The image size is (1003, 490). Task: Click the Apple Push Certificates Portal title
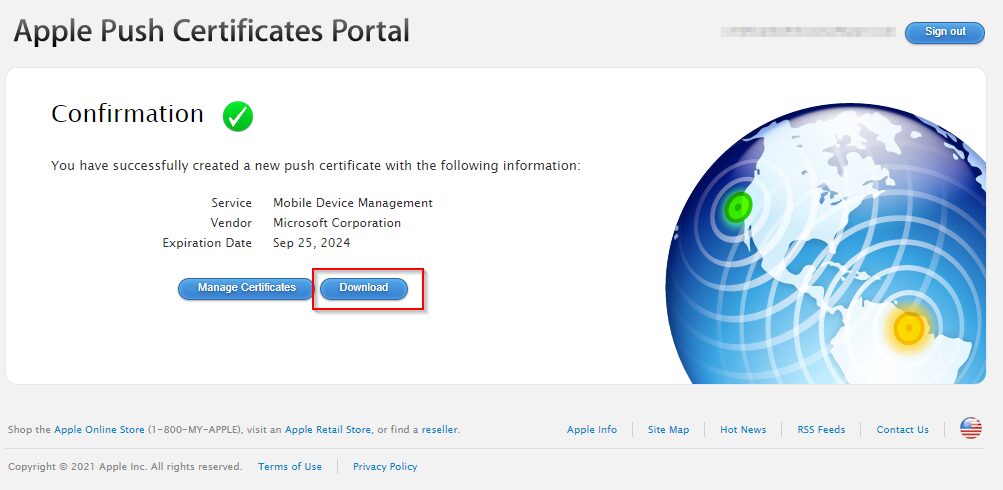(211, 31)
